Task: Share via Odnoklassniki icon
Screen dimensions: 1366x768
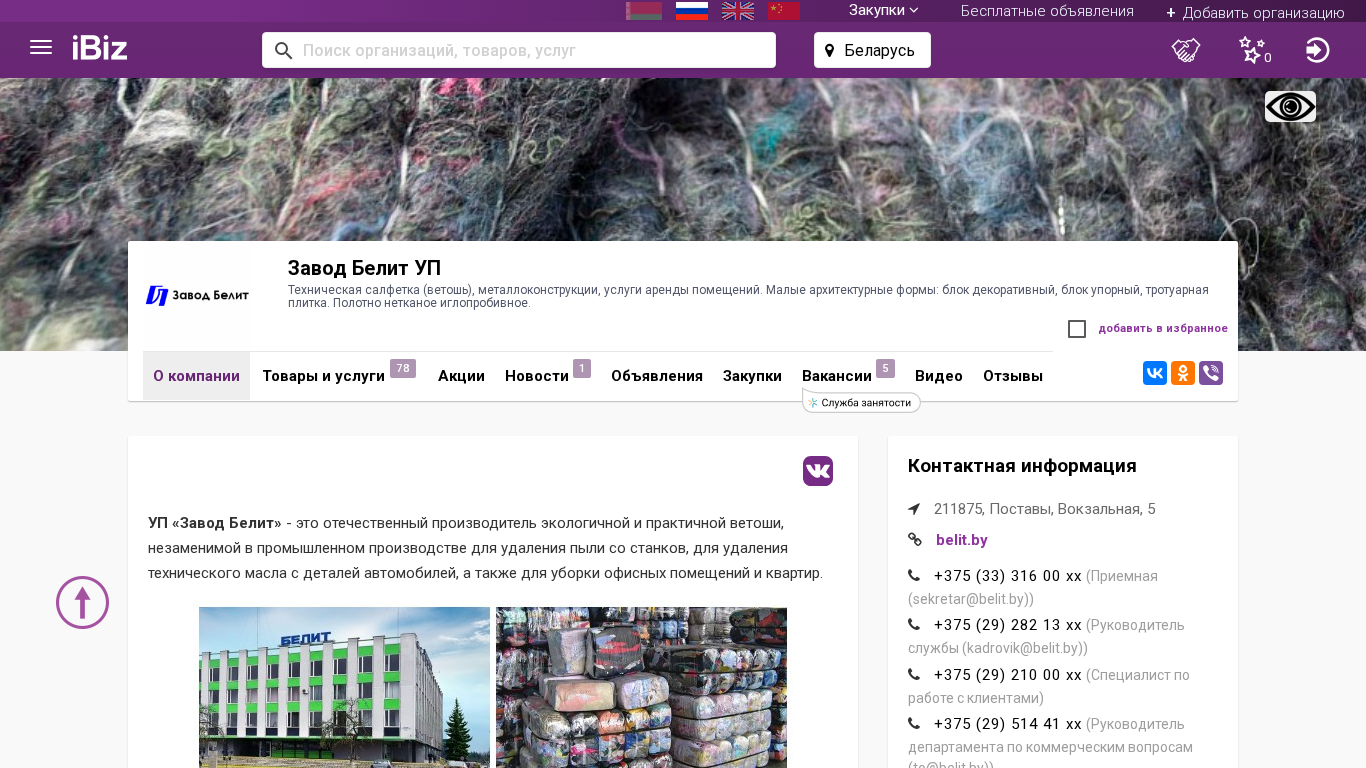Action: pyautogui.click(x=1183, y=373)
